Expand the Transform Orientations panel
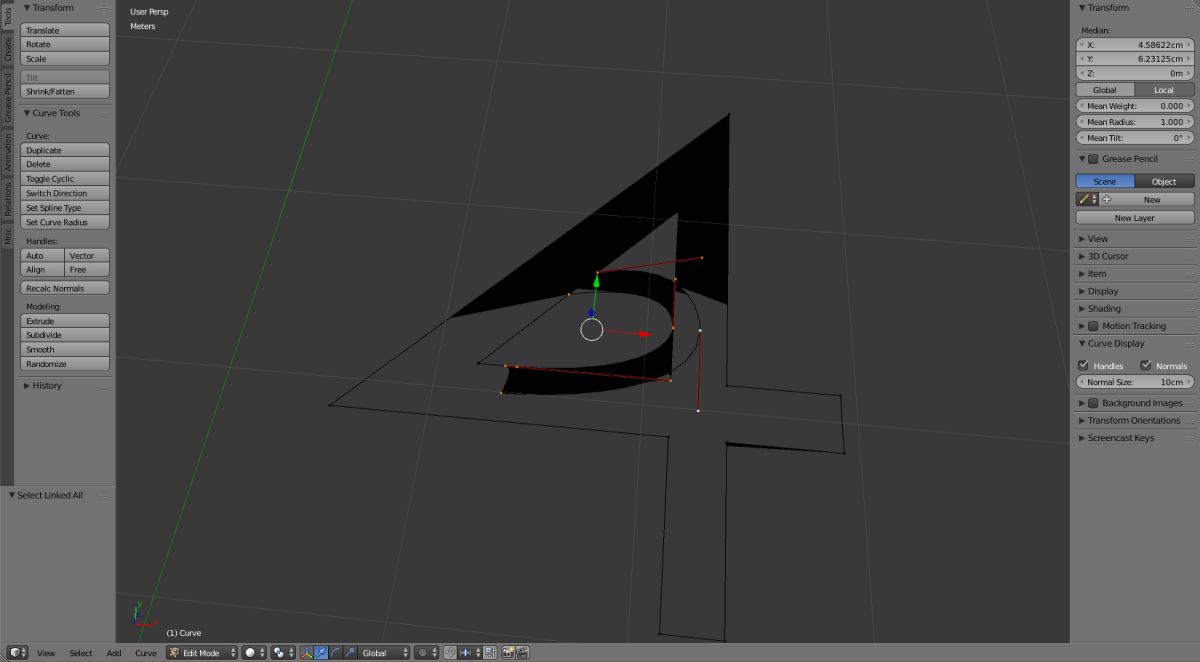The width and height of the screenshot is (1200, 662). click(1134, 420)
